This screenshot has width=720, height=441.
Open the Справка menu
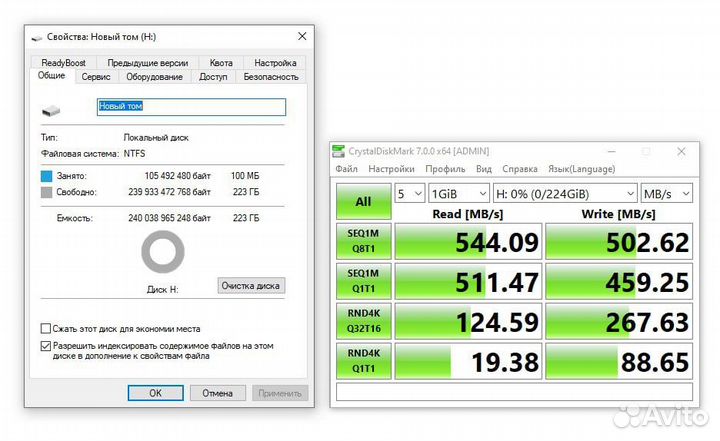tap(520, 169)
